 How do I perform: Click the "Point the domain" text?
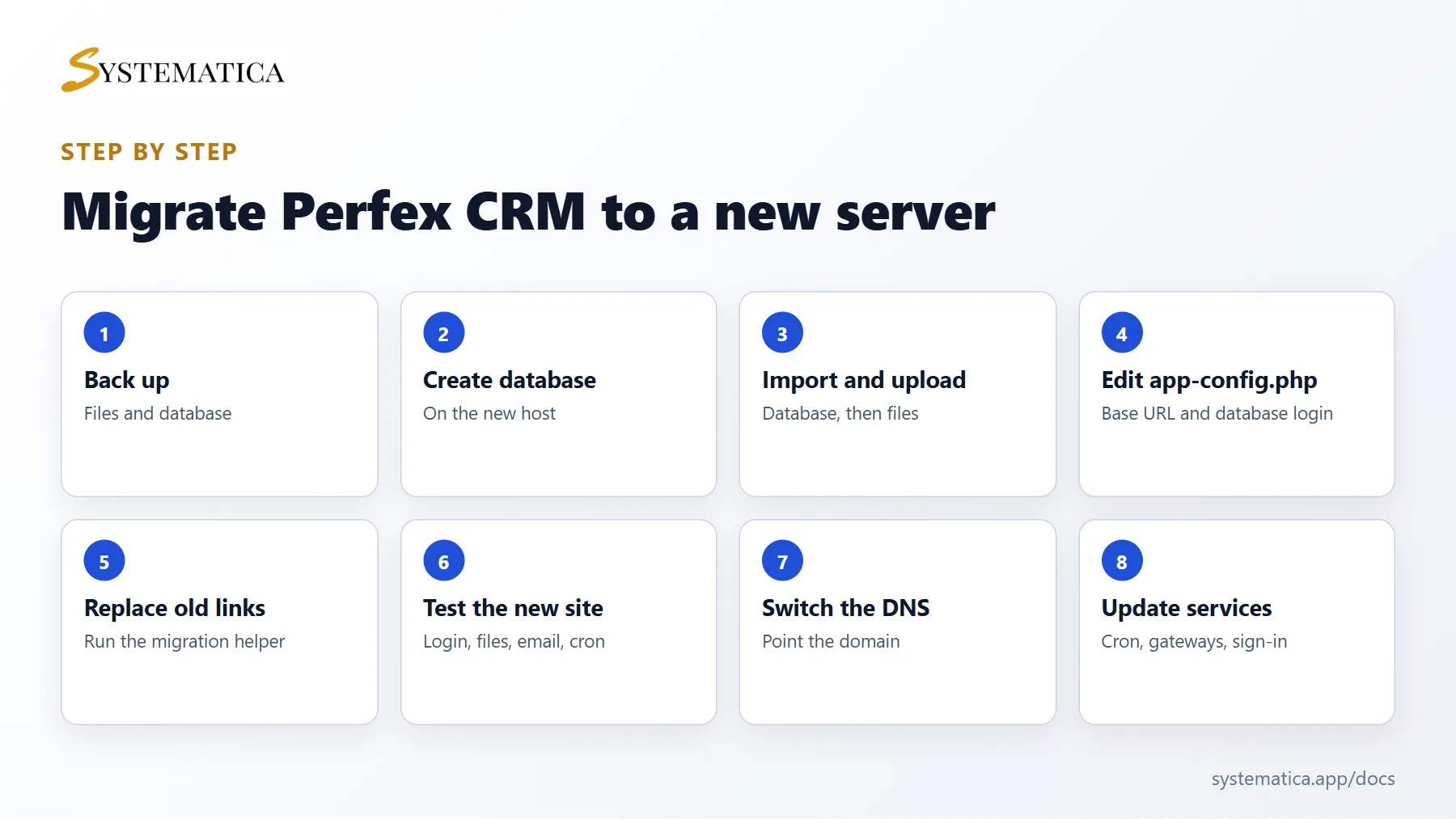pyautogui.click(x=831, y=641)
